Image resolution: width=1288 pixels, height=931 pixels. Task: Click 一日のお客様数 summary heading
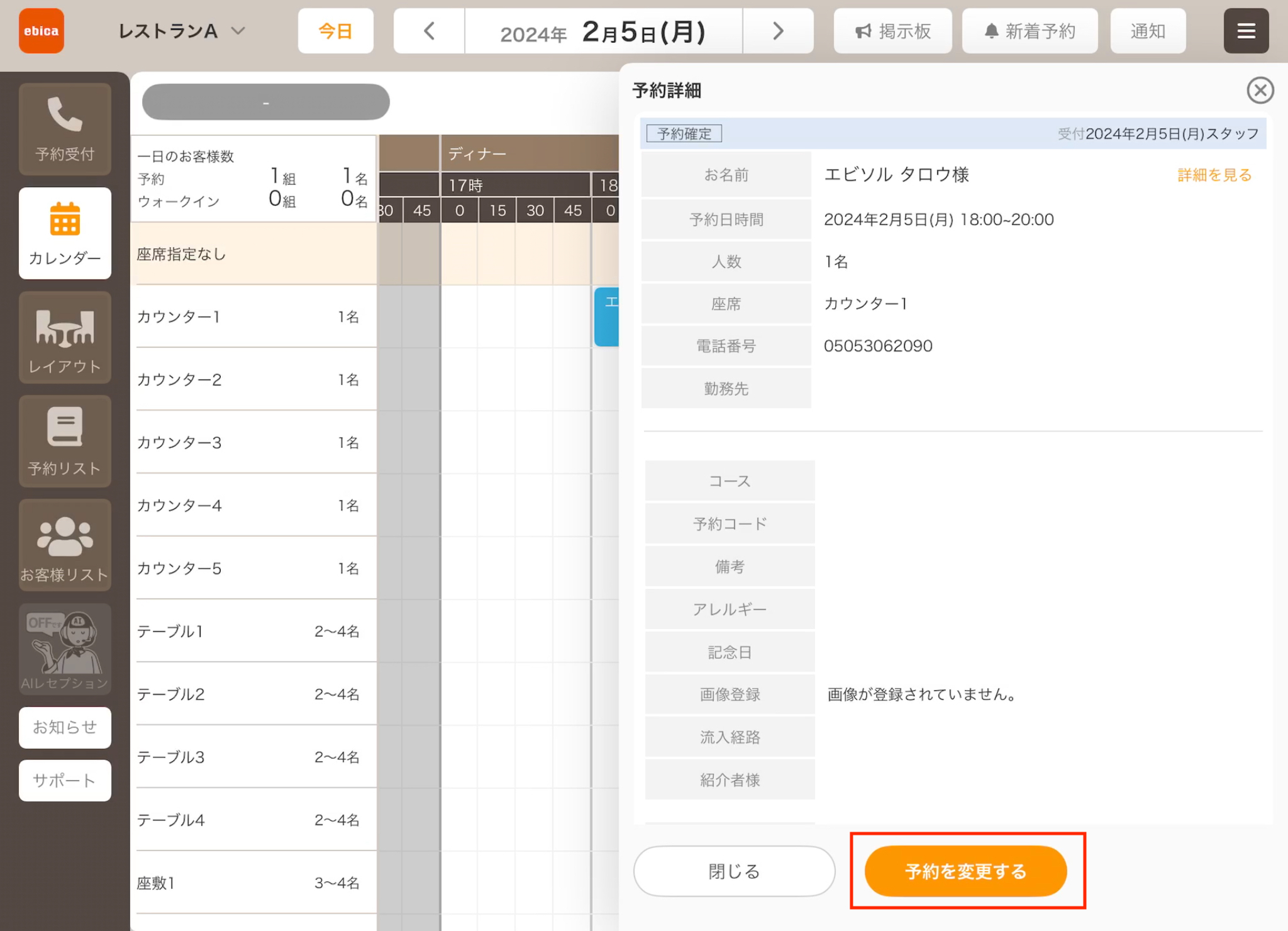(x=186, y=156)
